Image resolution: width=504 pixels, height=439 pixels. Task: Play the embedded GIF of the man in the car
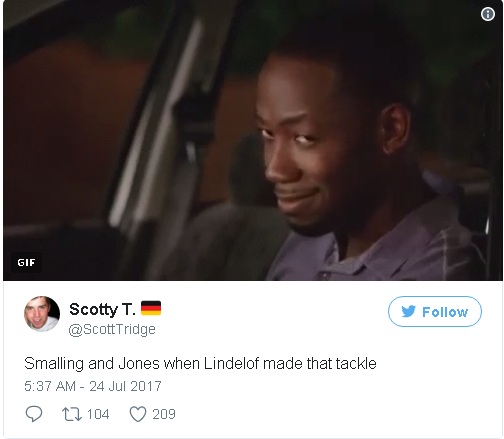click(x=253, y=140)
